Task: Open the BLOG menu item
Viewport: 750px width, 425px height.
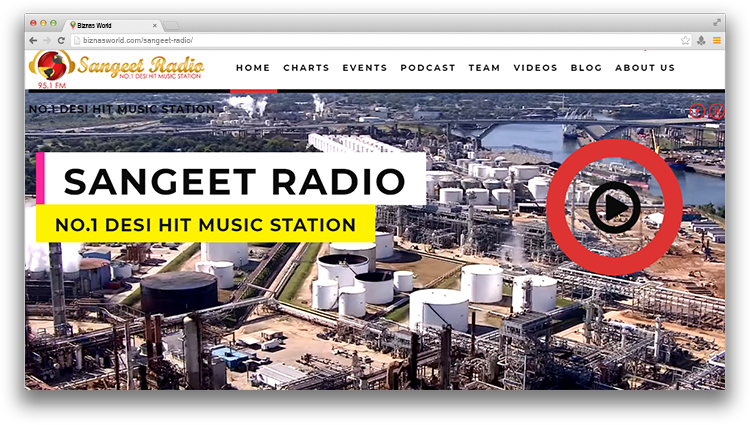Action: pyautogui.click(x=586, y=68)
